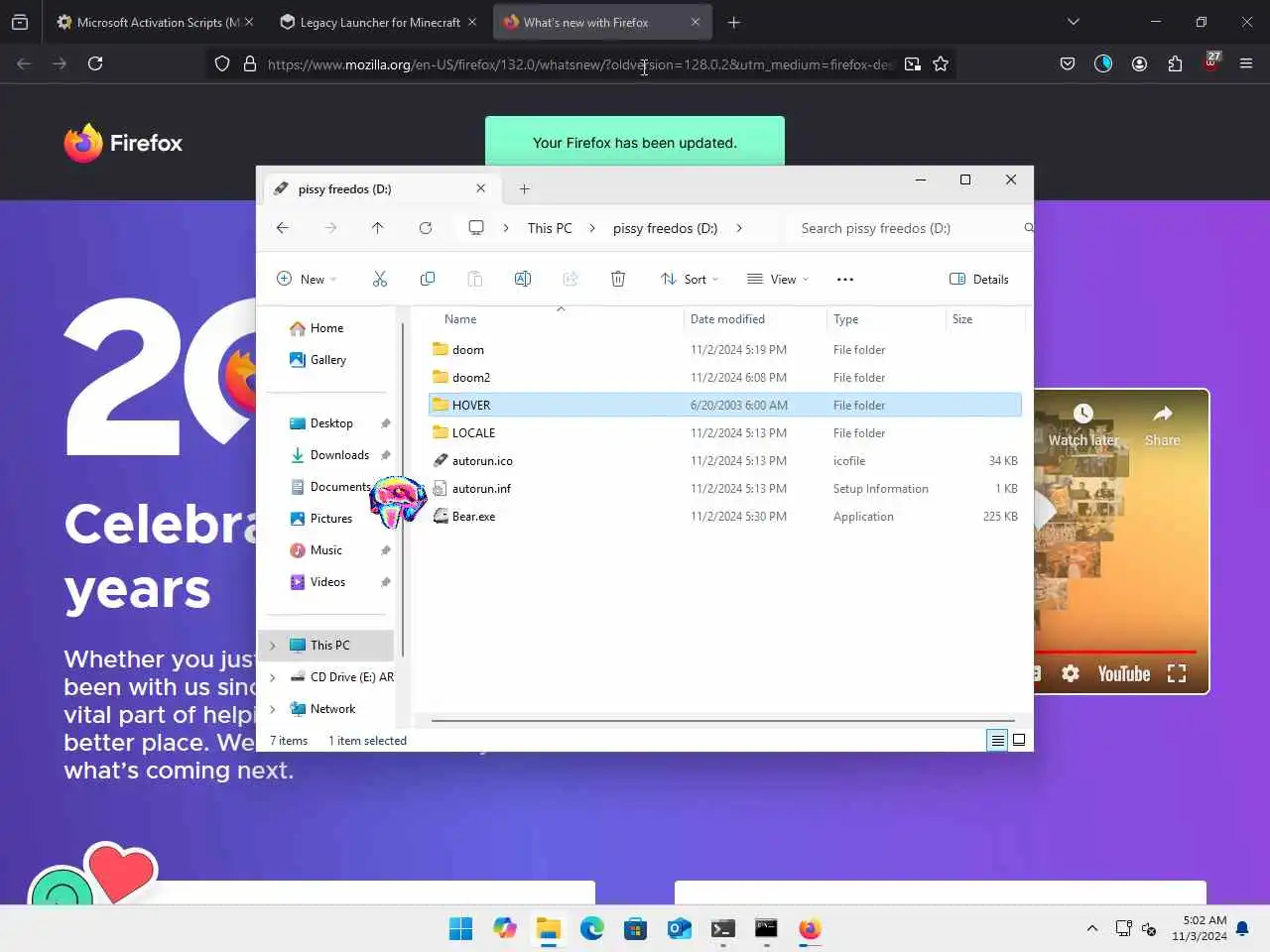
Task: Open Firefox account profile icon
Action: coord(1139,63)
